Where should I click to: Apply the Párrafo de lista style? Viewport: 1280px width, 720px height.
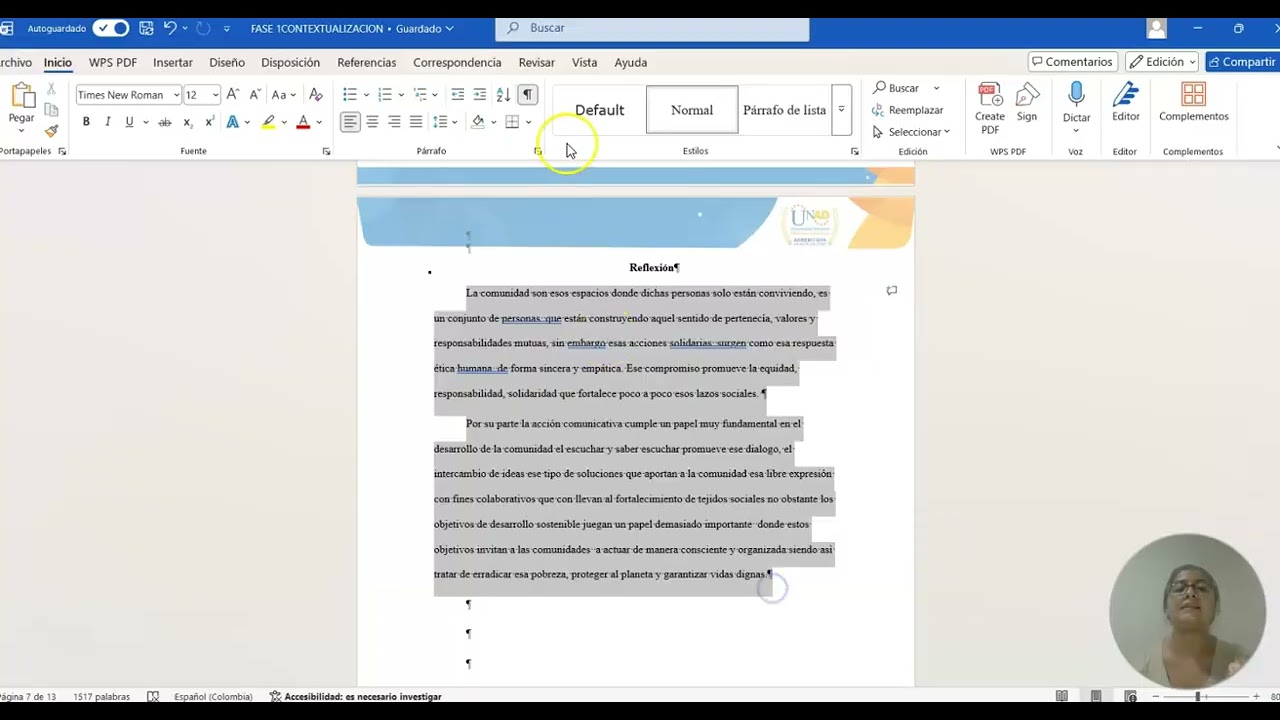[x=785, y=110]
